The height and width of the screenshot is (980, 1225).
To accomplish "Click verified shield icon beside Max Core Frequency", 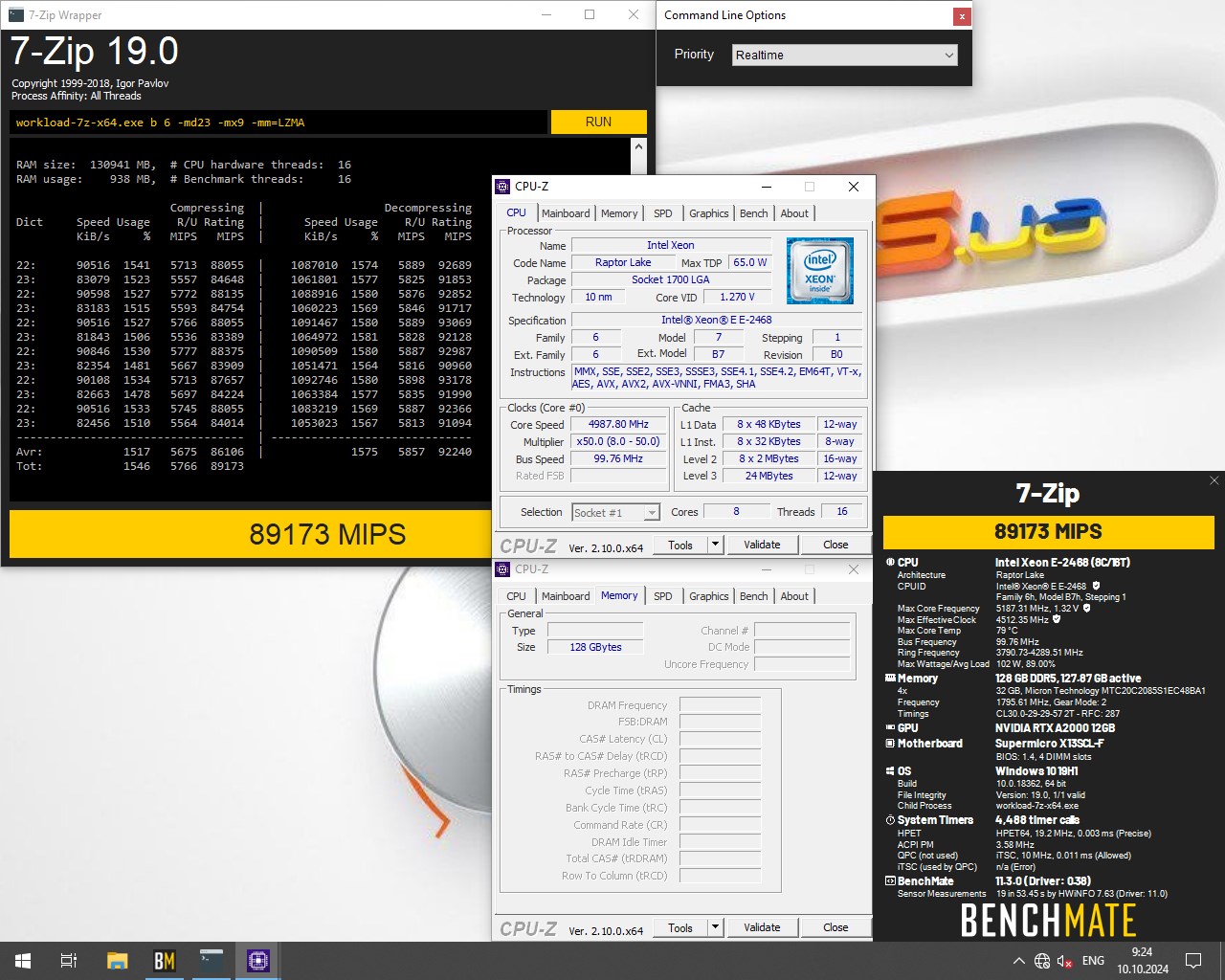I will point(1087,608).
